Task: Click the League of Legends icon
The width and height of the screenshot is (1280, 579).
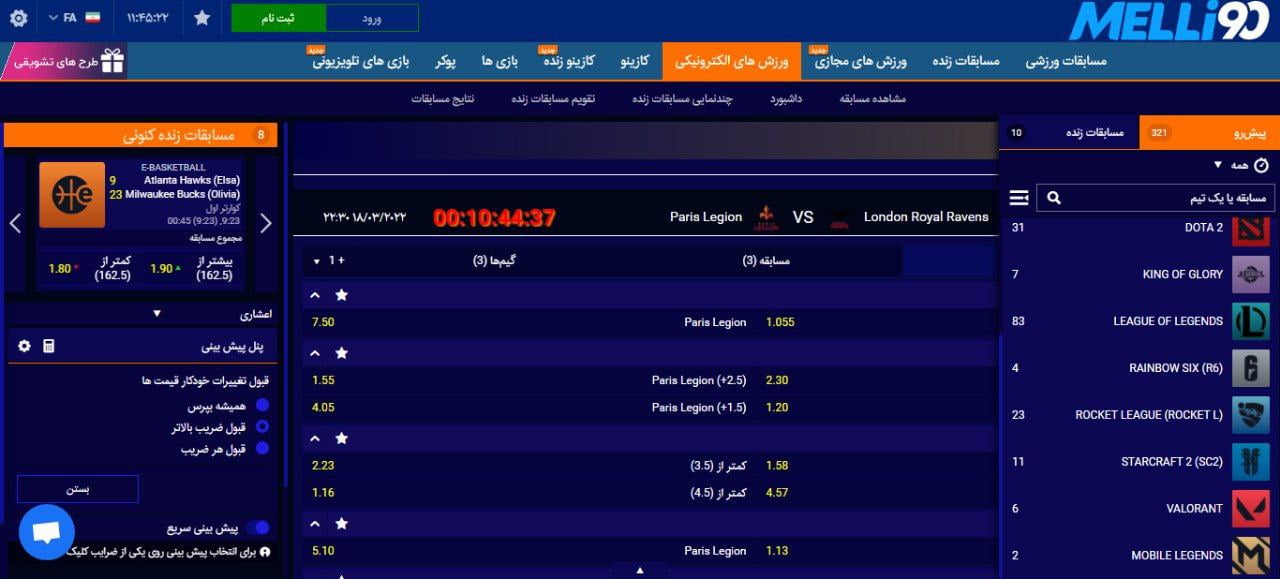Action: click(x=1250, y=321)
